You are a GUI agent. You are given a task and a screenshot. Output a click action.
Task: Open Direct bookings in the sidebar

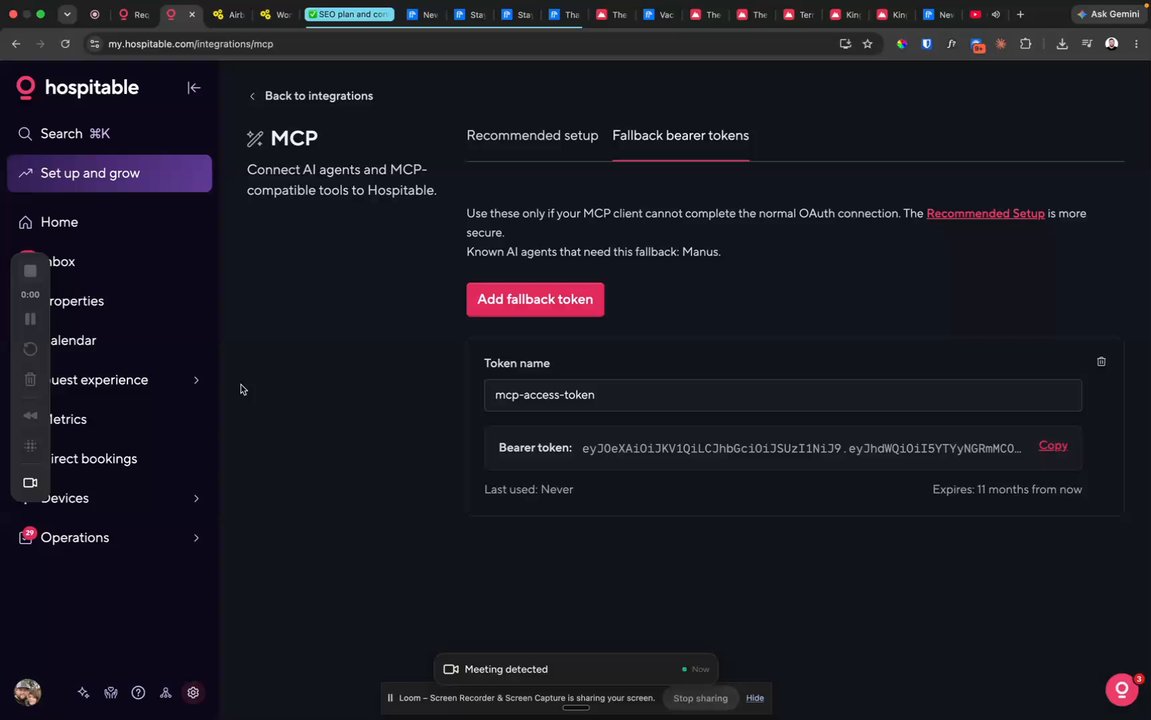(93, 459)
